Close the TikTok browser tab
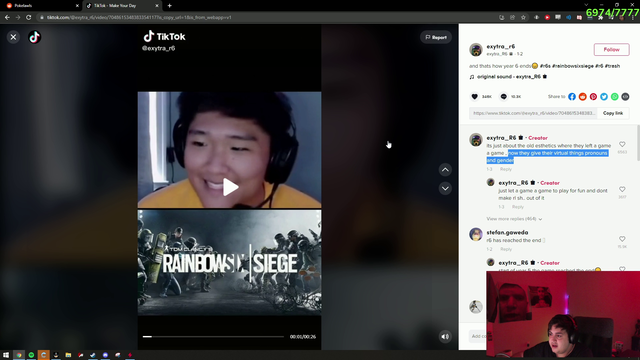The width and height of the screenshot is (640, 360). click(157, 6)
